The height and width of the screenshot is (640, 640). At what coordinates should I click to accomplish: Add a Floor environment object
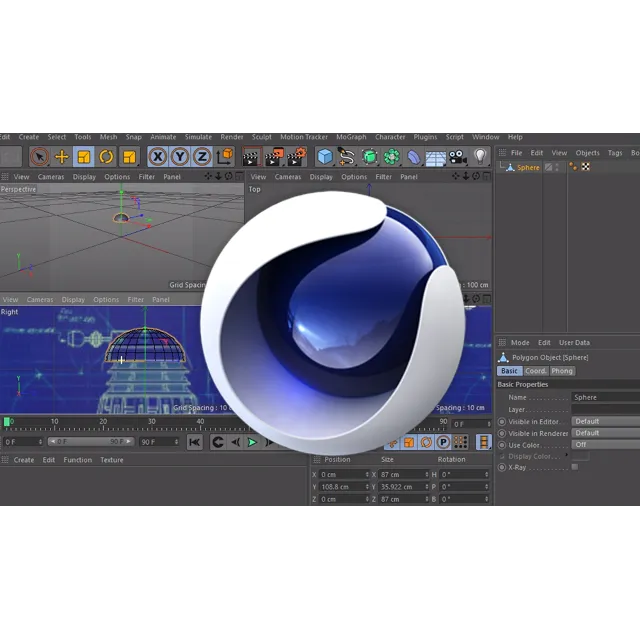tap(436, 158)
